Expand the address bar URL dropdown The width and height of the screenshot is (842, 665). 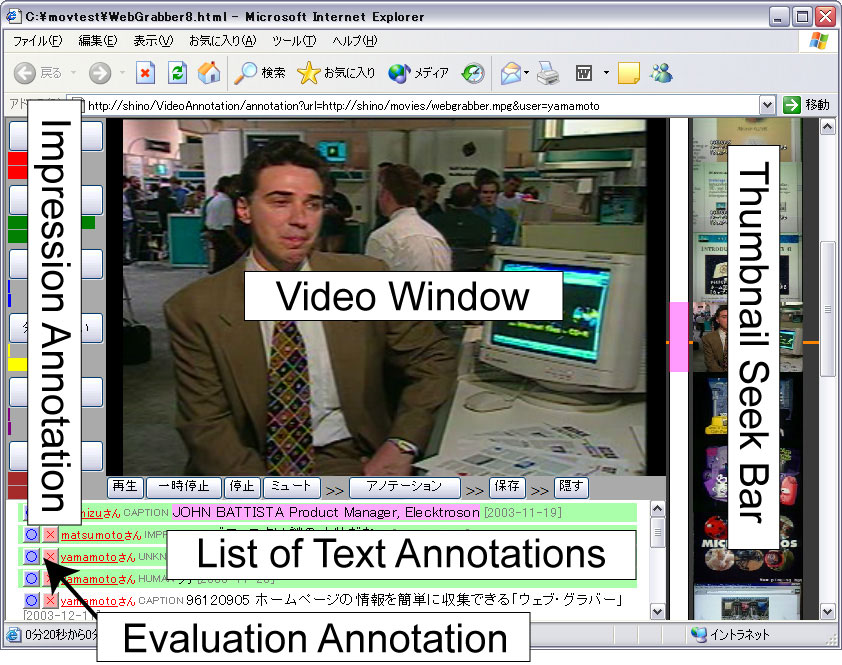[767, 105]
